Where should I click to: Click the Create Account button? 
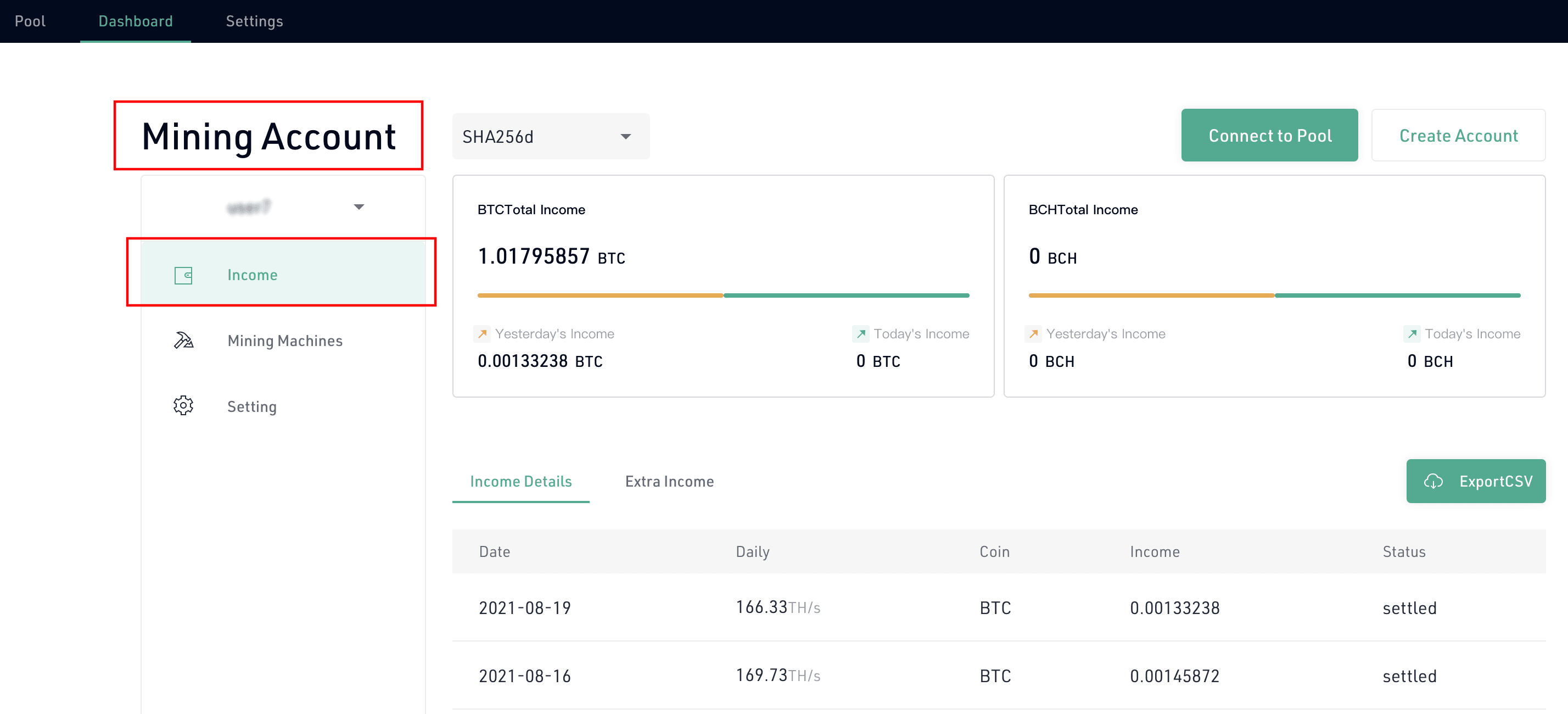(x=1458, y=135)
